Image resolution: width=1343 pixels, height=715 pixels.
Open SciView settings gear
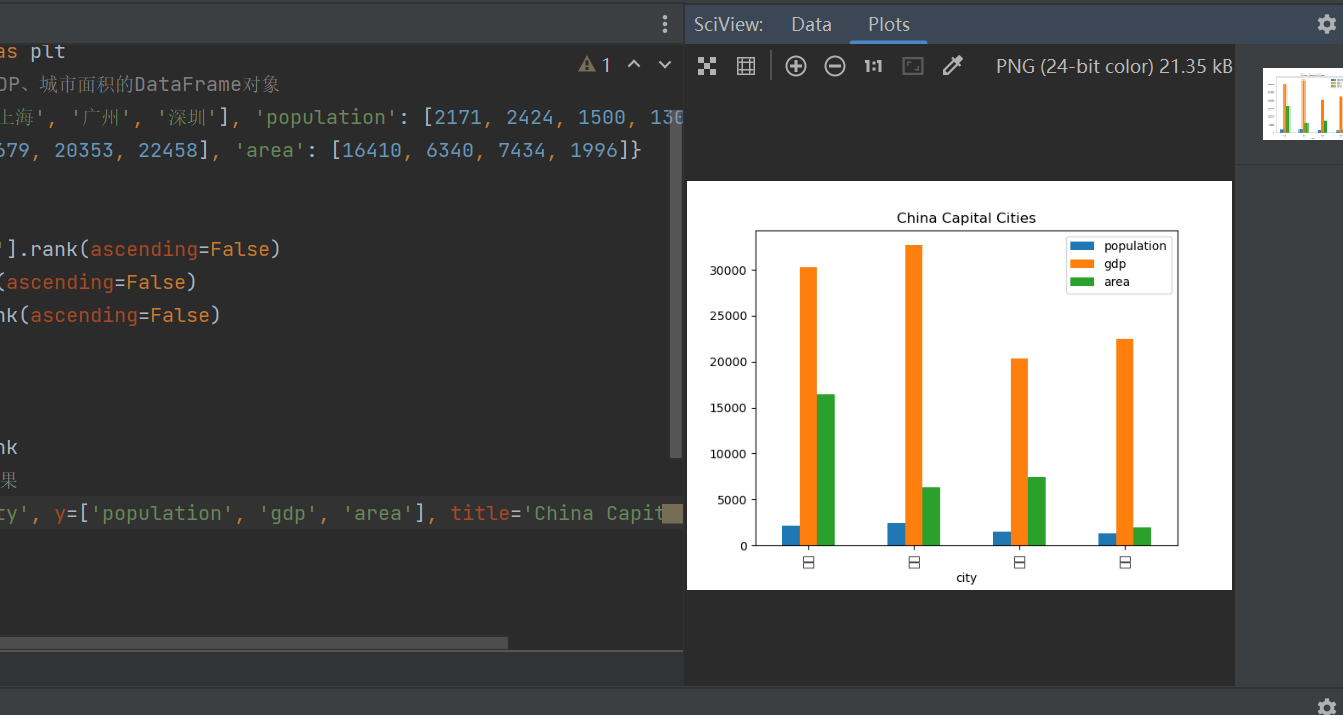[x=1326, y=24]
